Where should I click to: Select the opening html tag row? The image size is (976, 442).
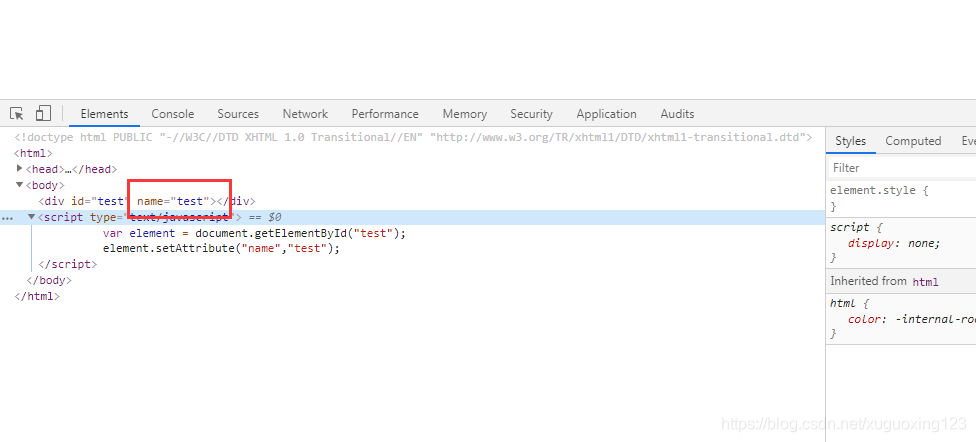[x=33, y=153]
